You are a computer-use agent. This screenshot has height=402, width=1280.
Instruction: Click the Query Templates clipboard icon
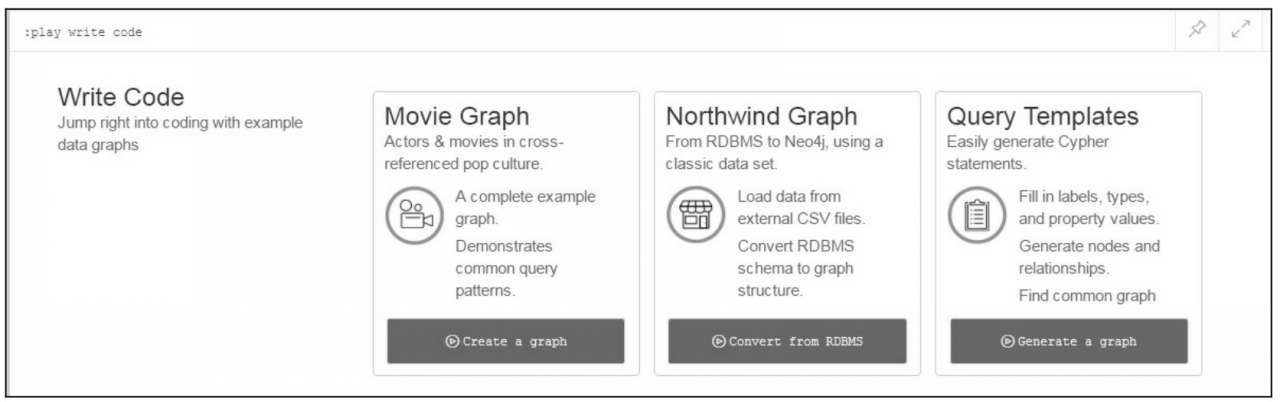point(976,216)
